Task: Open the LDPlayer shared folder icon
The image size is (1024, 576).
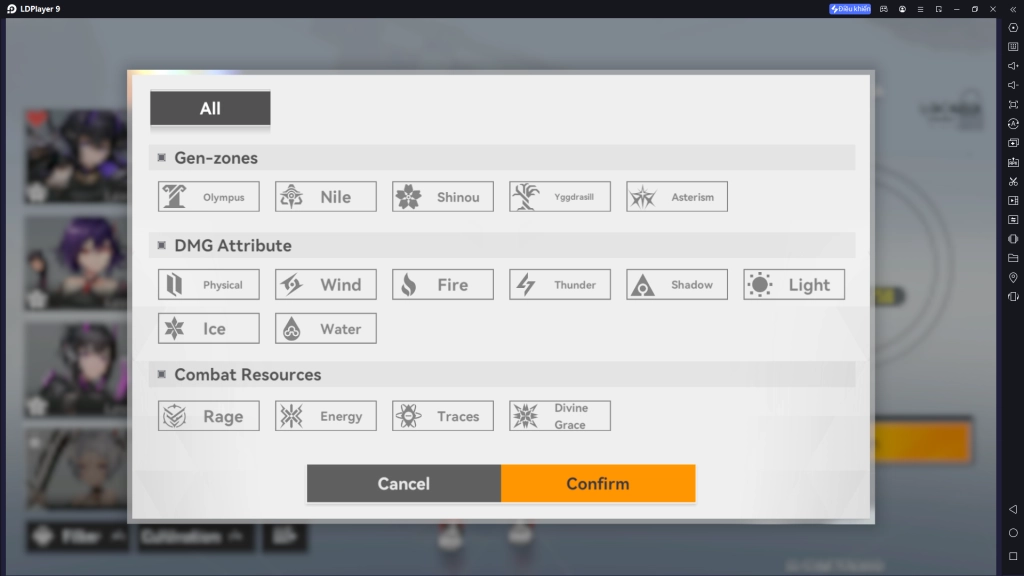Action: [1013, 258]
